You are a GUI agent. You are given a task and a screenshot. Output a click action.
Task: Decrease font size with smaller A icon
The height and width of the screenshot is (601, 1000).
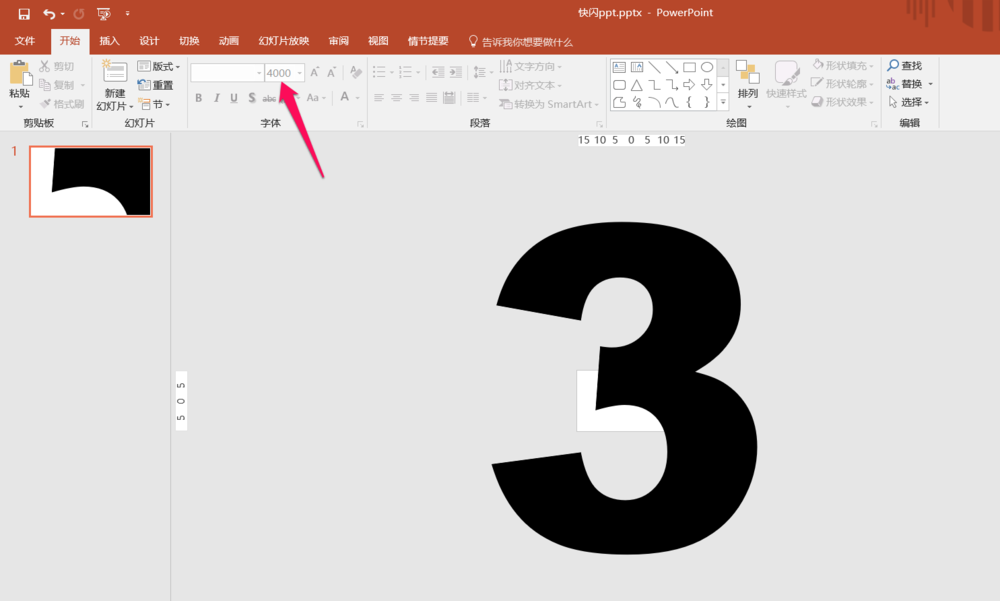332,73
